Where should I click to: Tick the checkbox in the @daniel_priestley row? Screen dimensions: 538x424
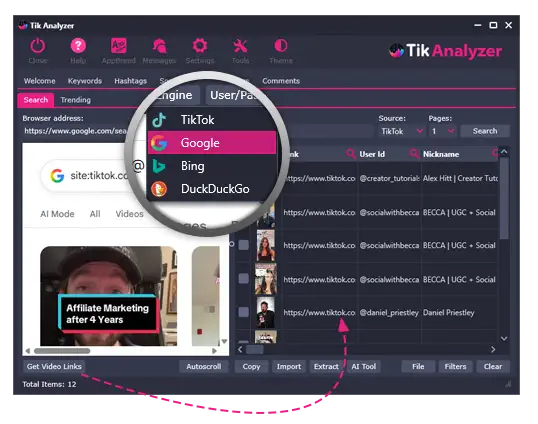(x=244, y=312)
